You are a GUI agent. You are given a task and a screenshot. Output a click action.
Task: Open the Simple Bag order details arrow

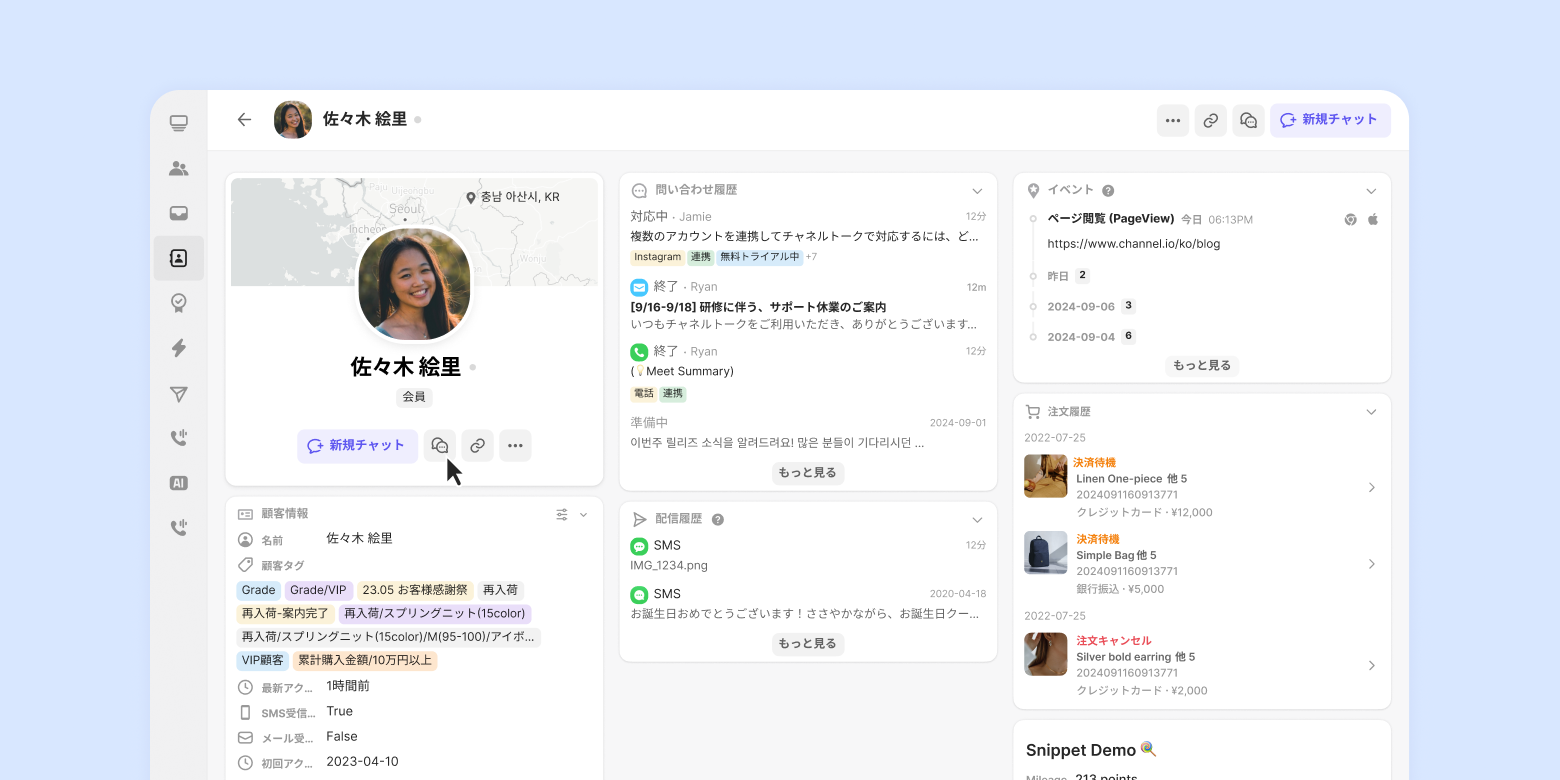(1372, 564)
